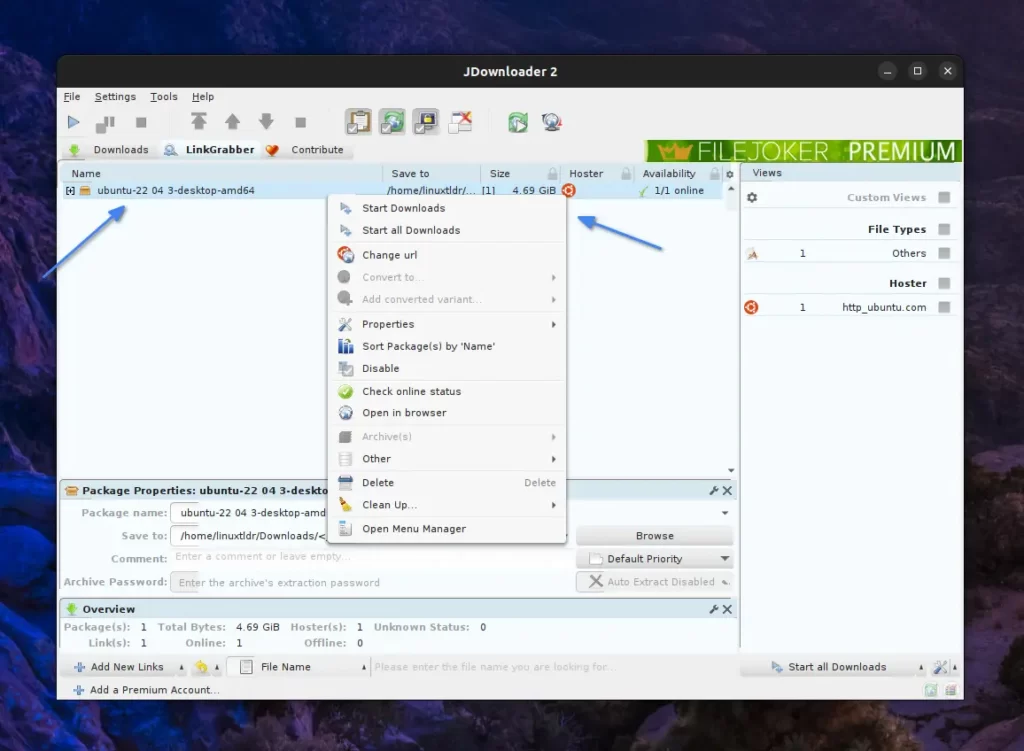The image size is (1024, 751).
Task: Expand the ubuntu-22 04 3-desktop-amd64 package
Action: pos(70,191)
